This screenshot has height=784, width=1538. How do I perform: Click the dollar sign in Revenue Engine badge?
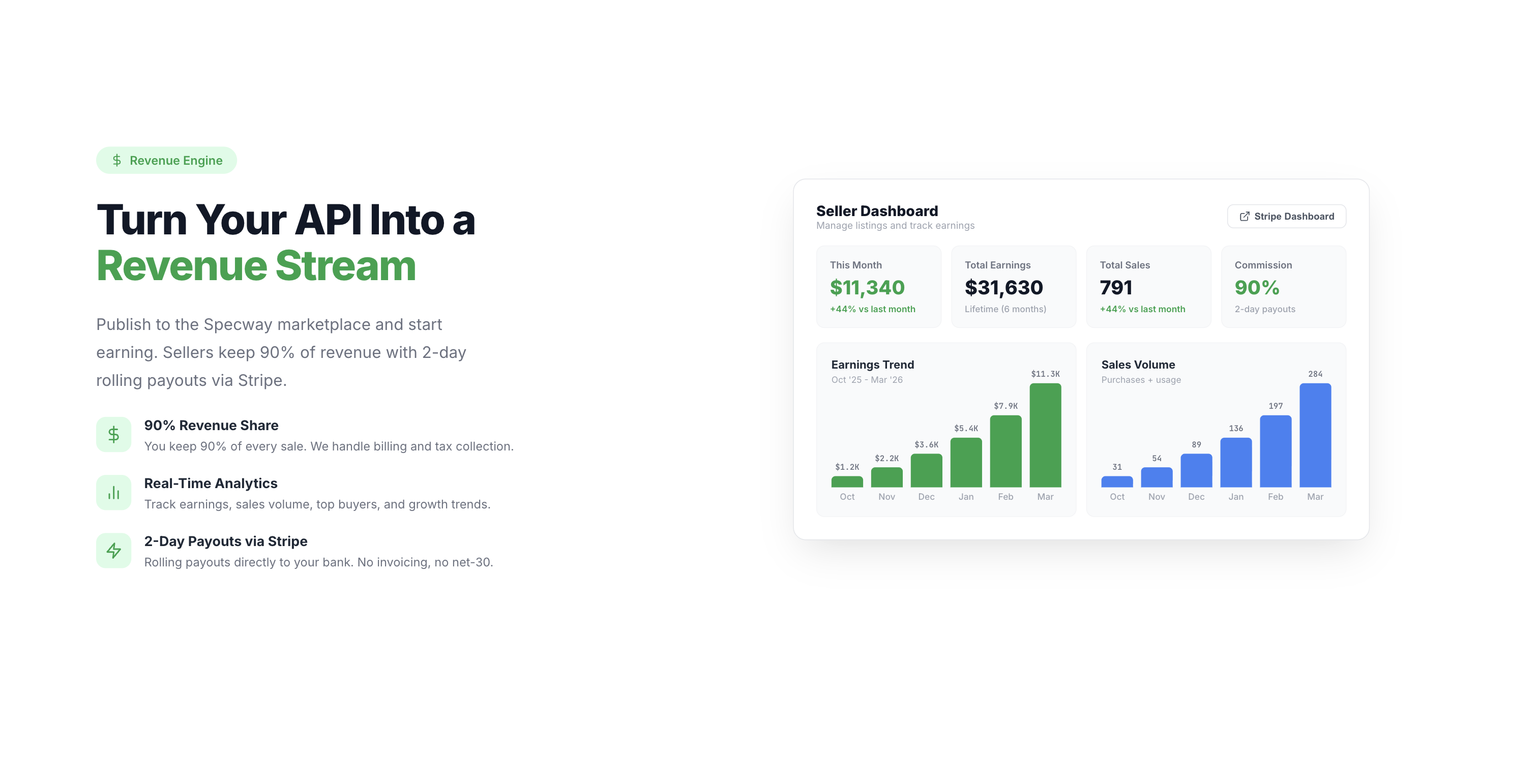coord(117,161)
